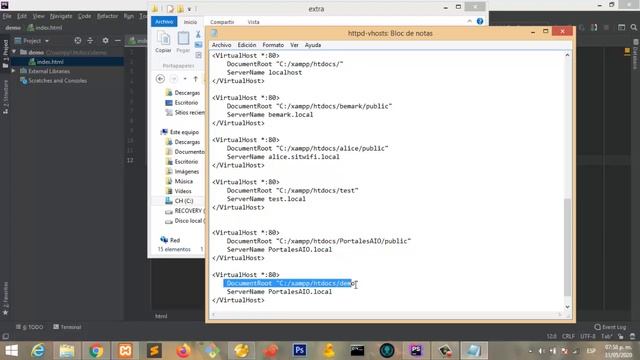Open the Ayuda menu in Notepad
This screenshot has width=640, height=360.
coord(313,45)
